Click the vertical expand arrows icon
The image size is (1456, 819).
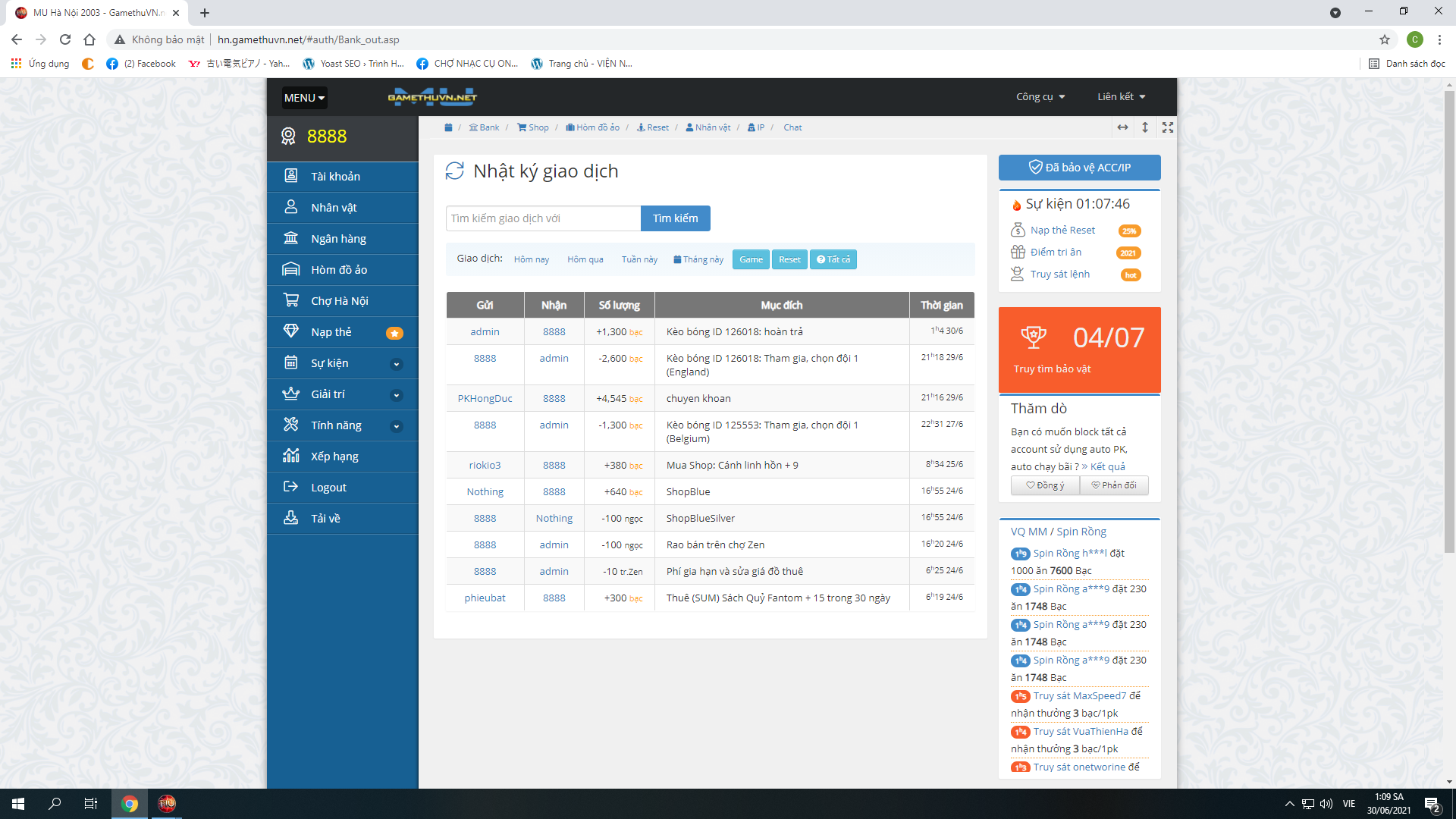pos(1145,127)
